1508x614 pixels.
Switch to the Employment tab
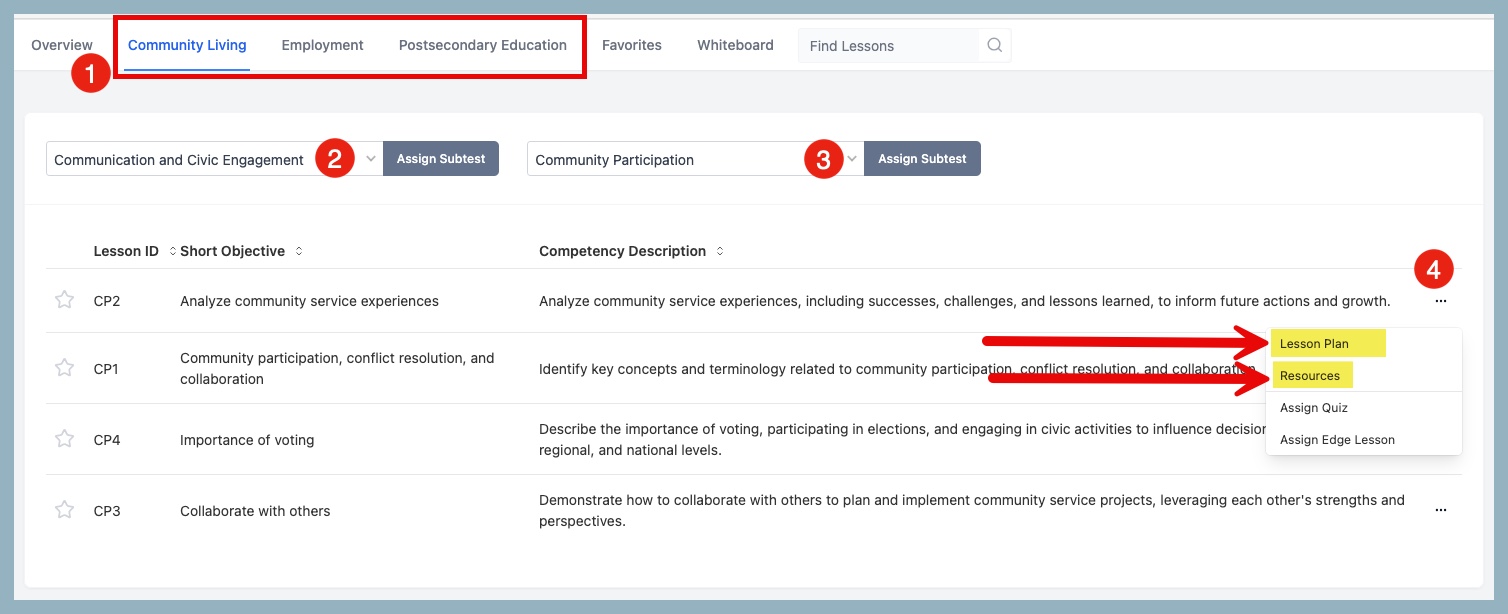[322, 45]
